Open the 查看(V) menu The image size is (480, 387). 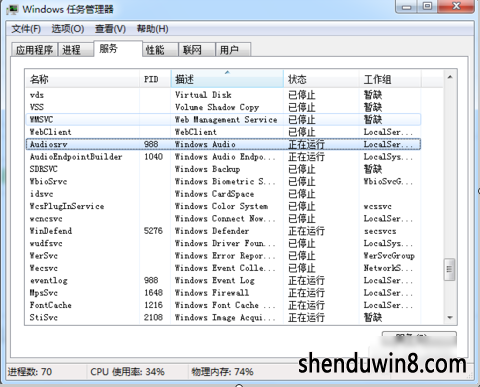(110, 29)
